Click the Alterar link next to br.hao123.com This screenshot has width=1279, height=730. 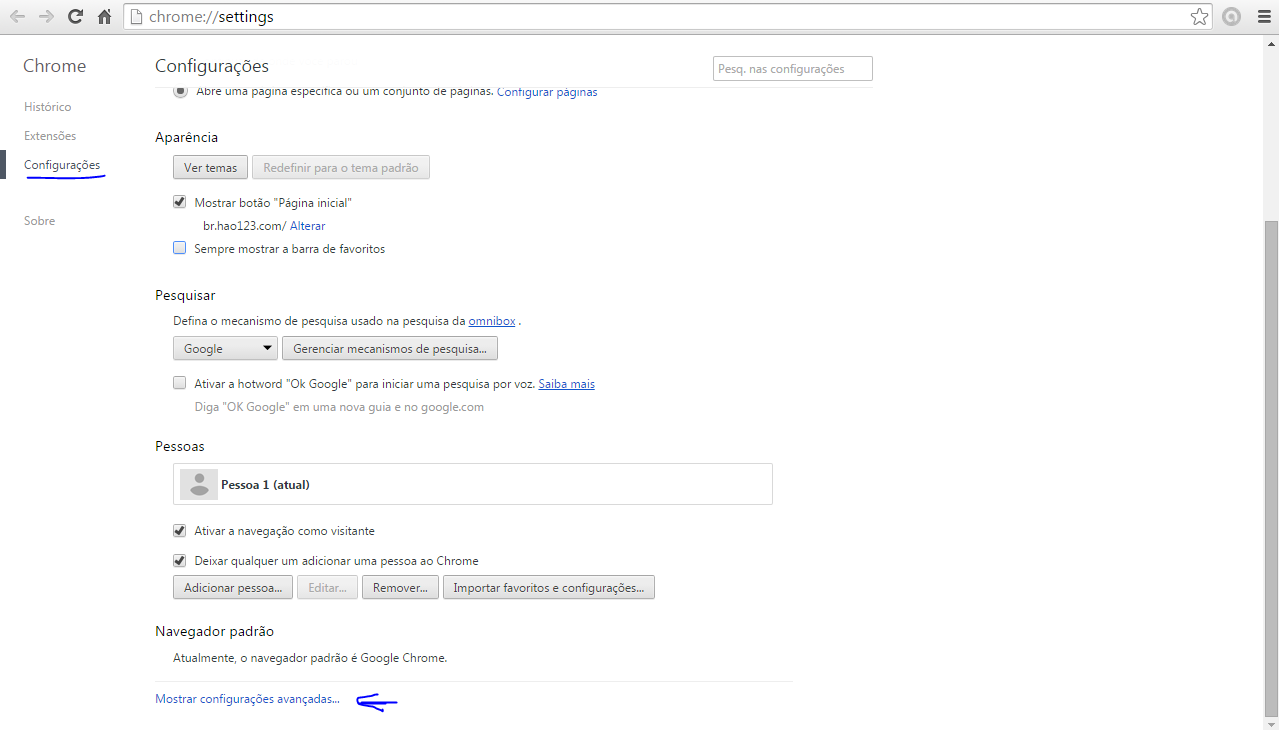coord(307,226)
